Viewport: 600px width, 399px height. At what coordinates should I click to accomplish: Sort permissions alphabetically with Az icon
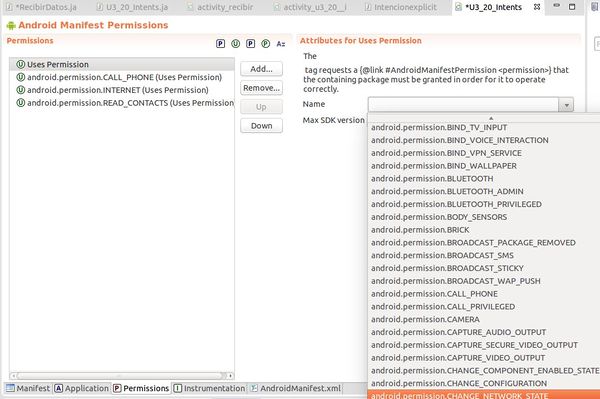281,44
